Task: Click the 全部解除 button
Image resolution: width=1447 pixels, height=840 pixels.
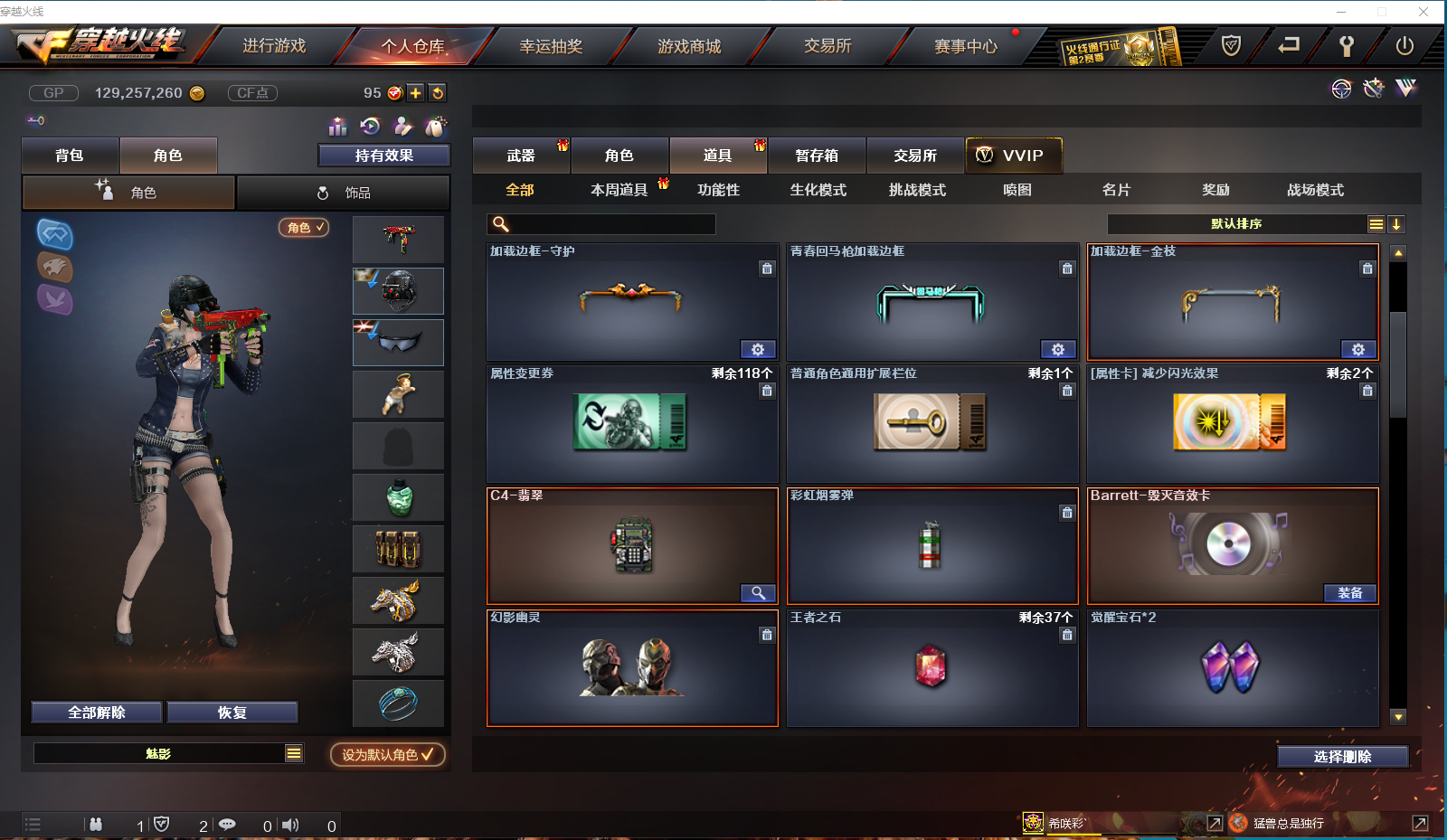Action: (x=97, y=713)
